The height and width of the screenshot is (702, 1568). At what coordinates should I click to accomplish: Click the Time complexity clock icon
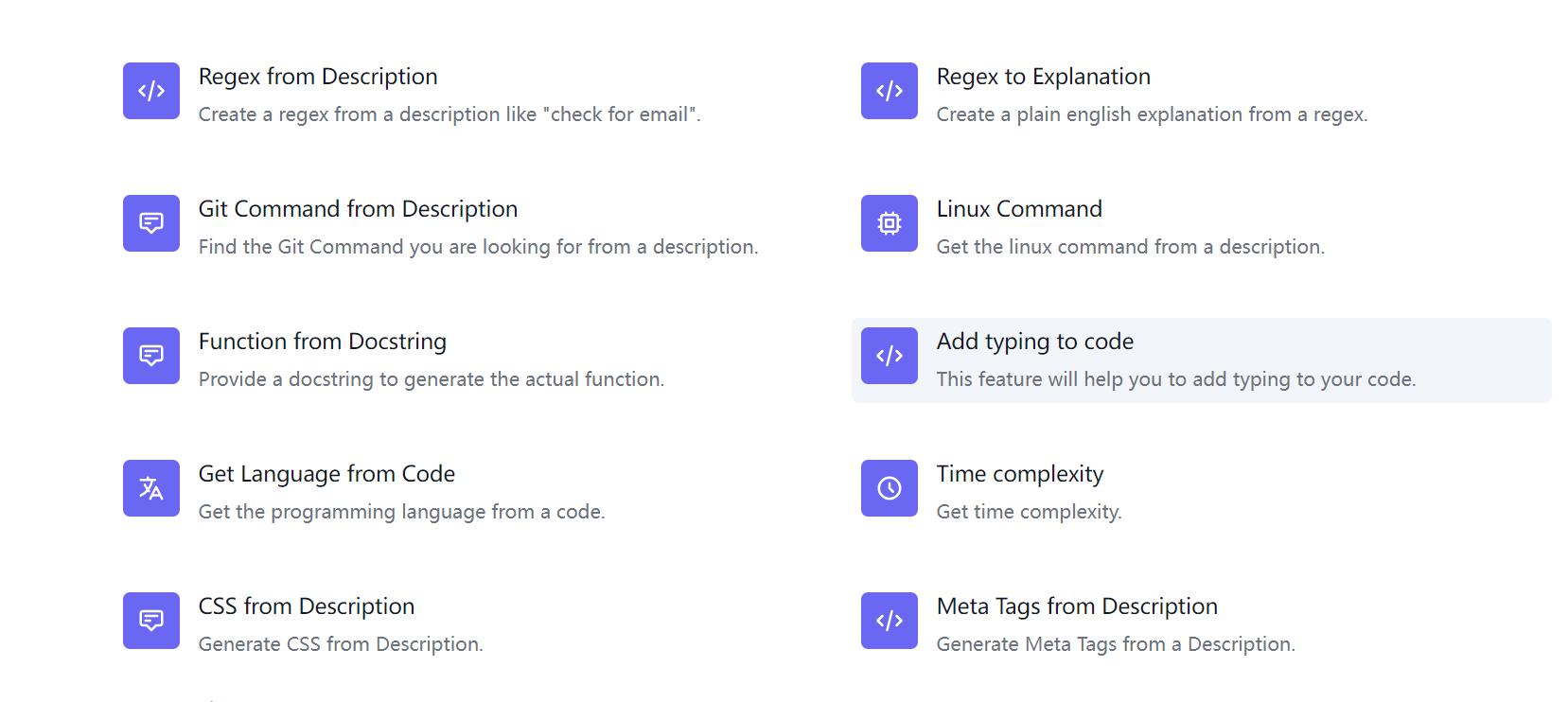coord(890,488)
